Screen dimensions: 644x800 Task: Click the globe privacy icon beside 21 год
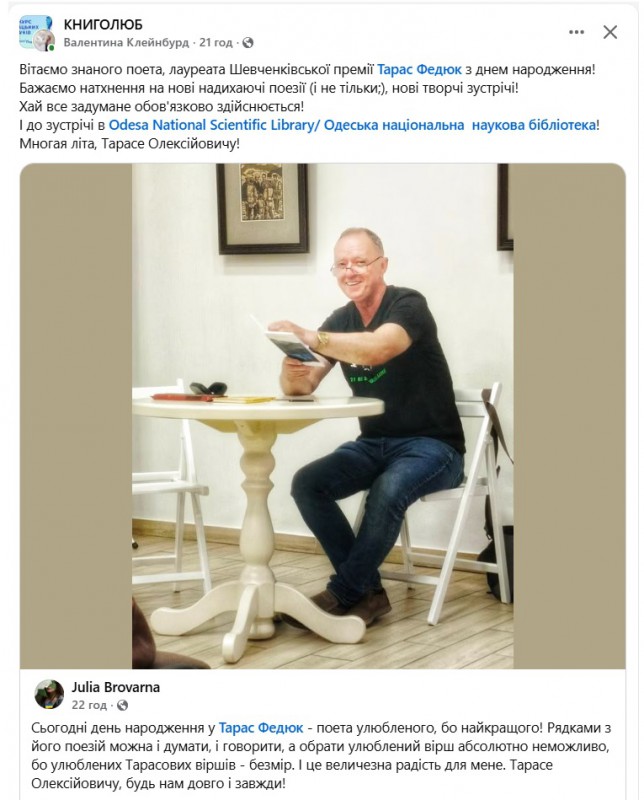tap(248, 43)
